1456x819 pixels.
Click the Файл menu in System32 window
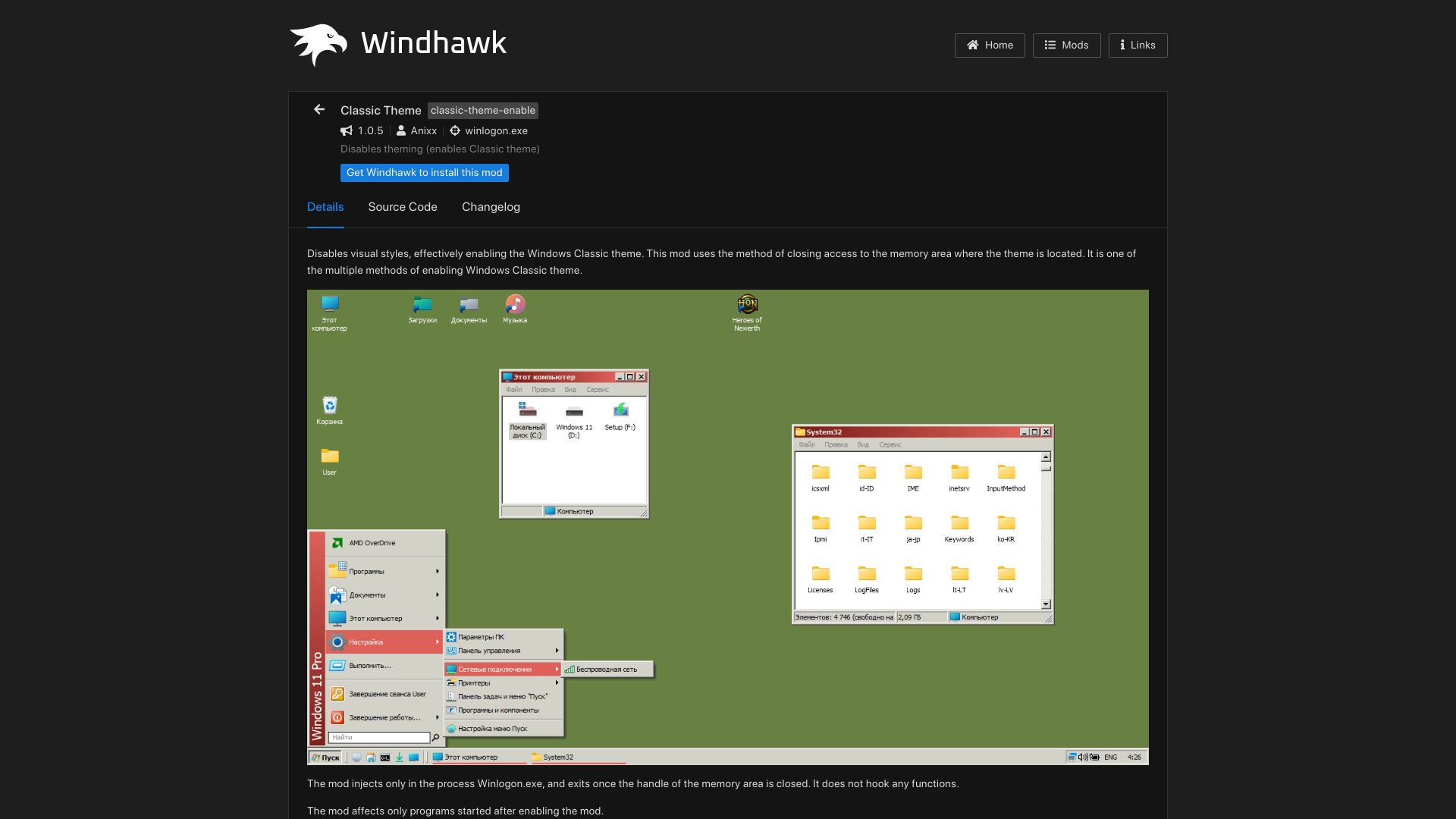[807, 444]
